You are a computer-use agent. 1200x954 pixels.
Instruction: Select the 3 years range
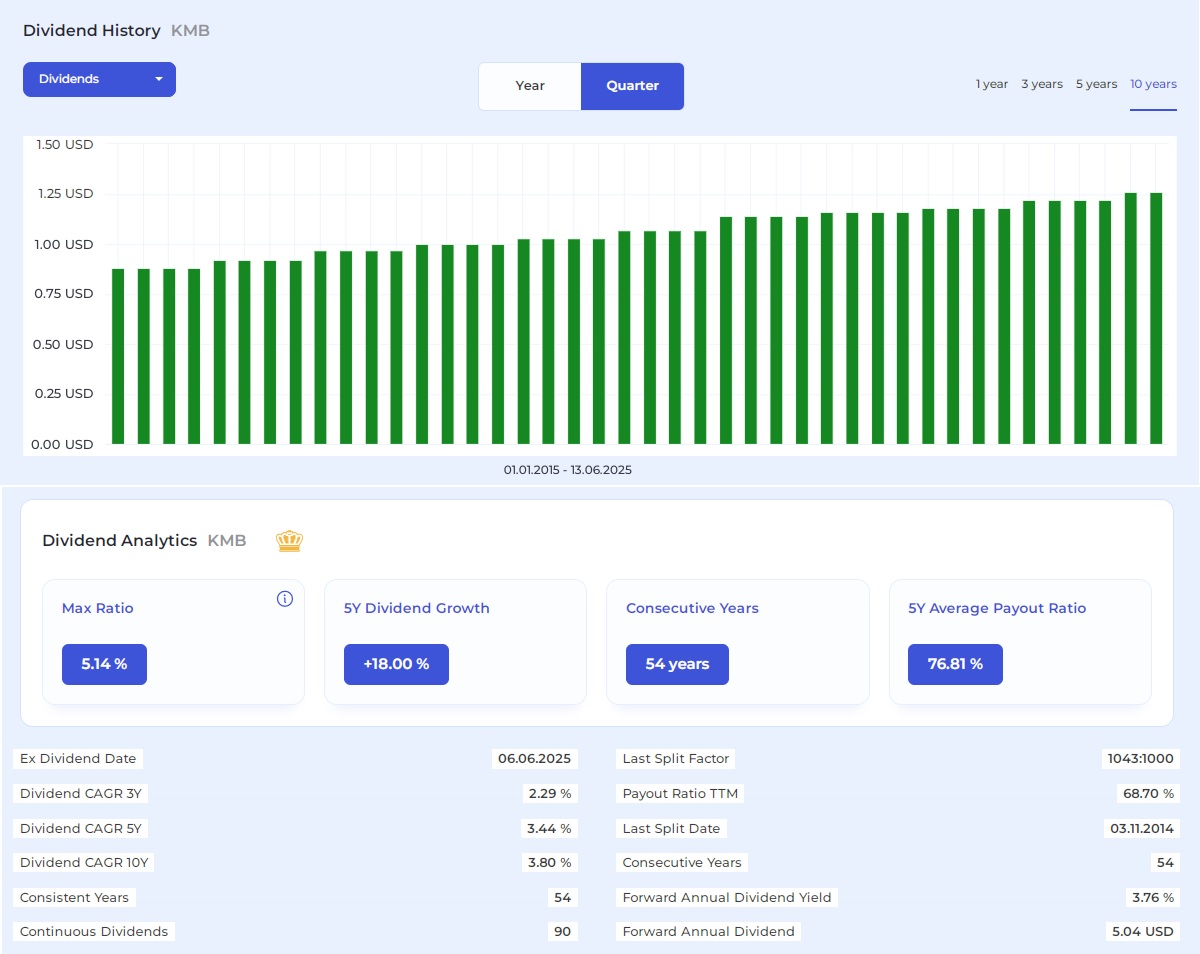1042,84
